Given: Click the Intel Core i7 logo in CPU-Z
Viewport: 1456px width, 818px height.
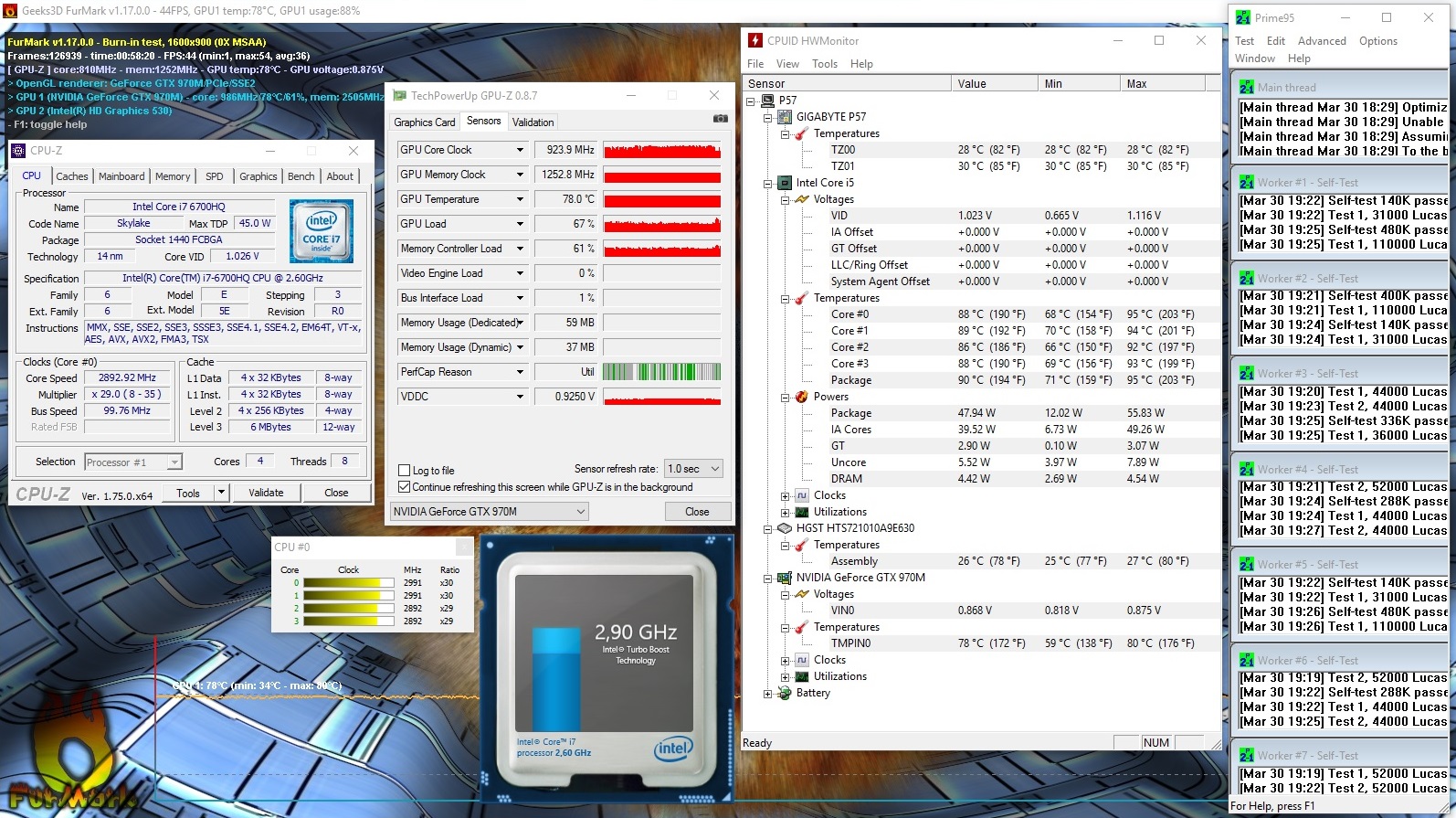Looking at the screenshot, I should (x=322, y=231).
